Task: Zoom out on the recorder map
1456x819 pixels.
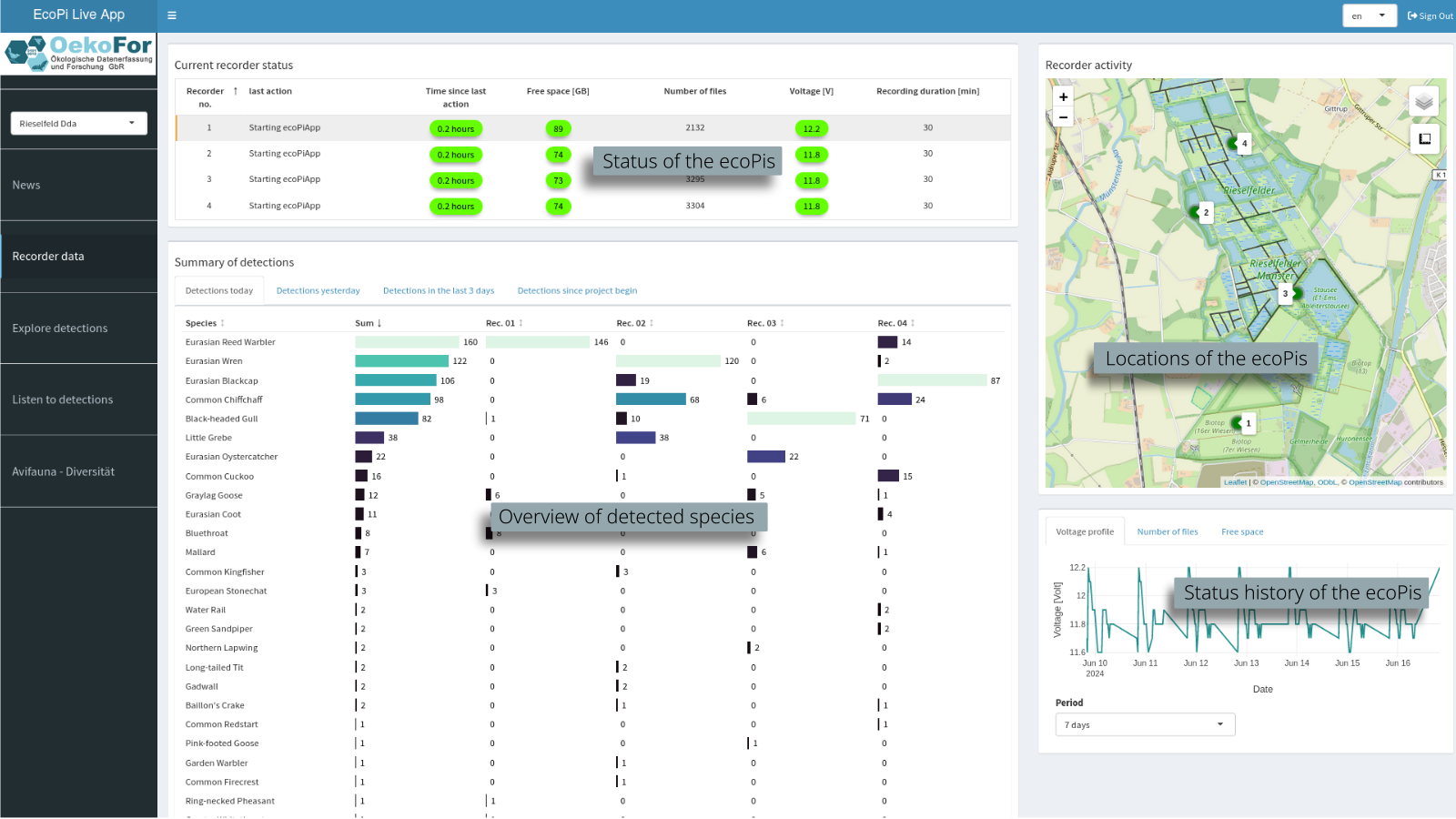Action: [1063, 117]
